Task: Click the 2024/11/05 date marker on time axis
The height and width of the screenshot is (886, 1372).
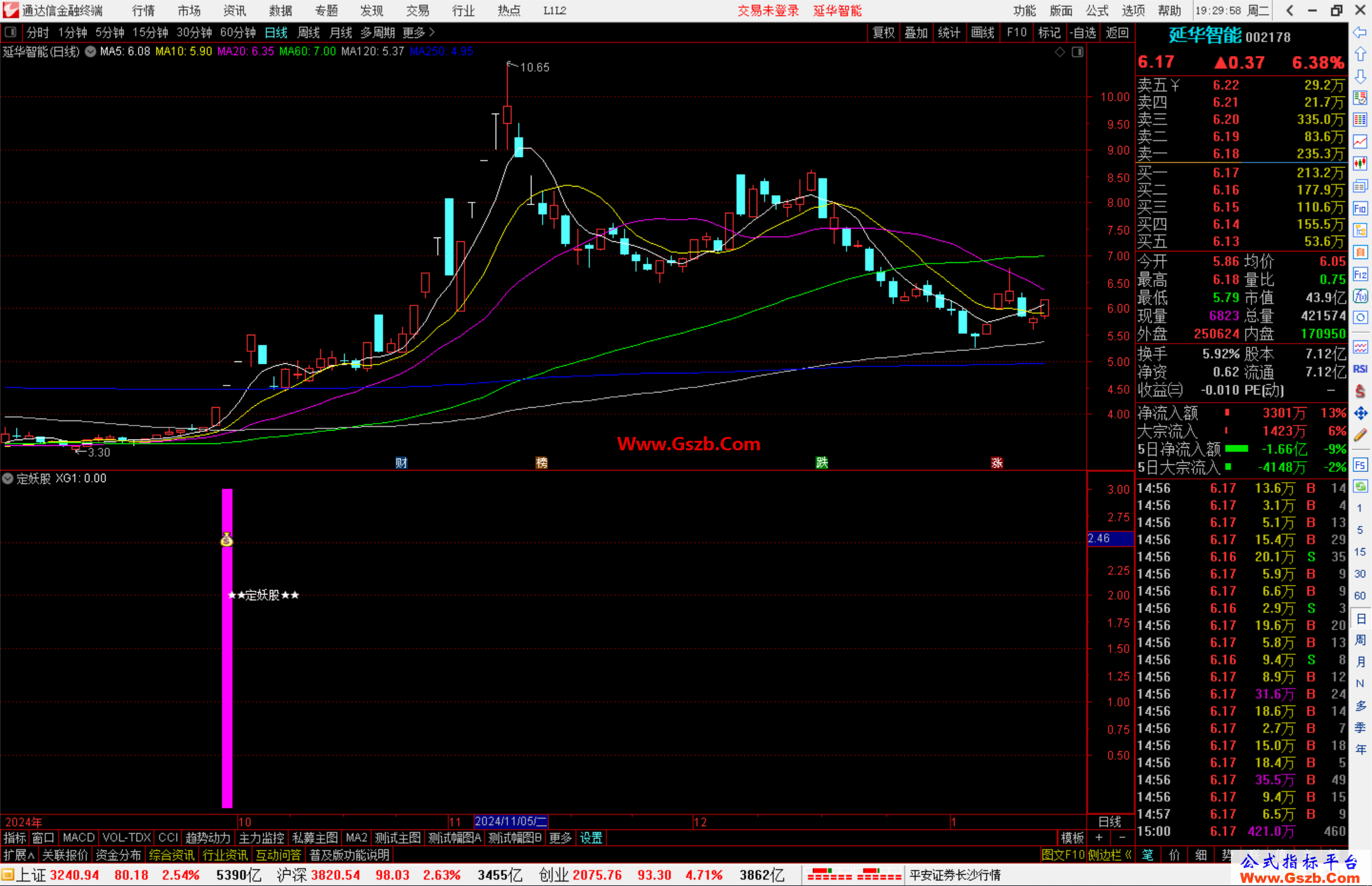Action: (511, 821)
